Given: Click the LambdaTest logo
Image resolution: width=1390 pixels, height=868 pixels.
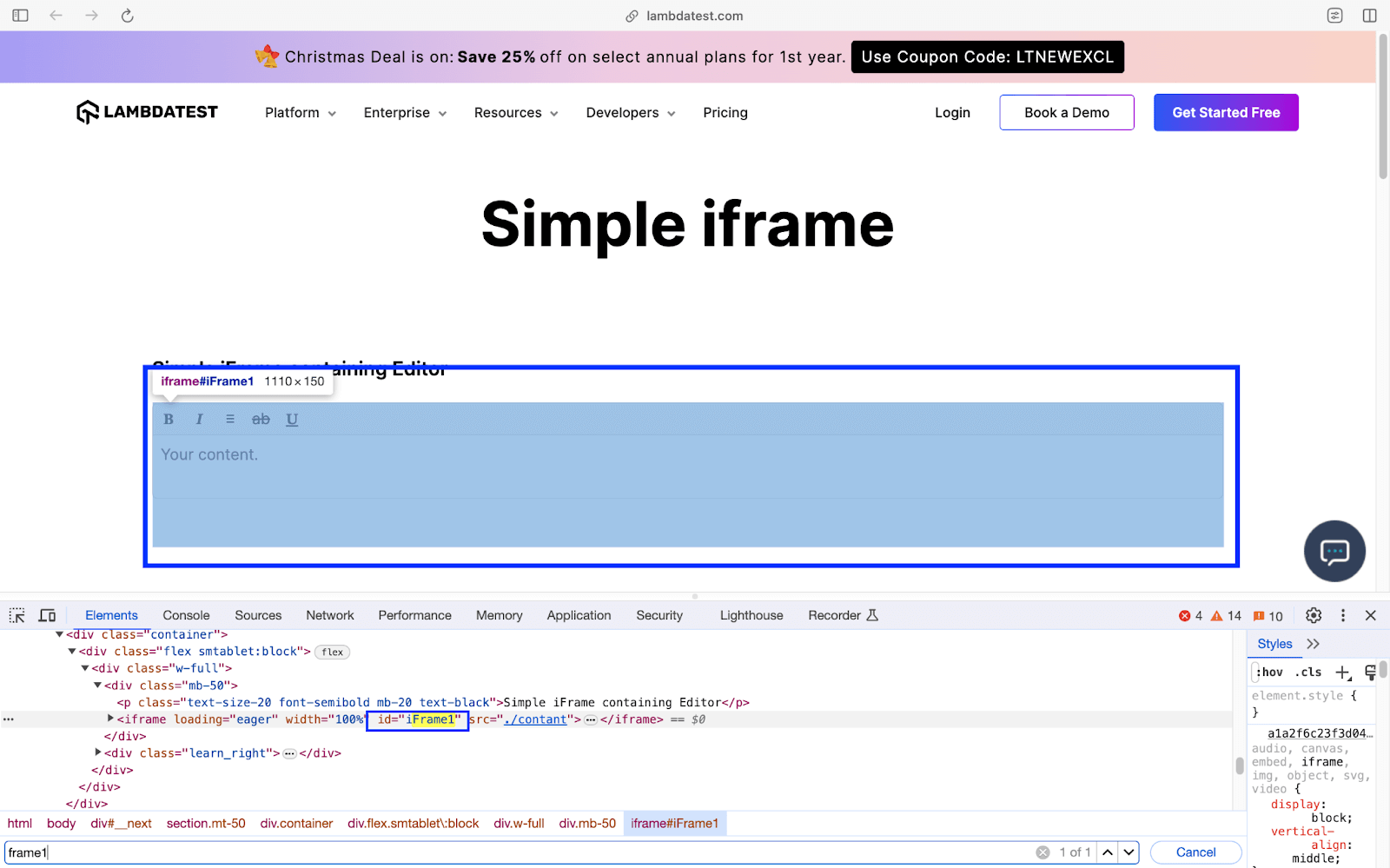Looking at the screenshot, I should [x=146, y=112].
